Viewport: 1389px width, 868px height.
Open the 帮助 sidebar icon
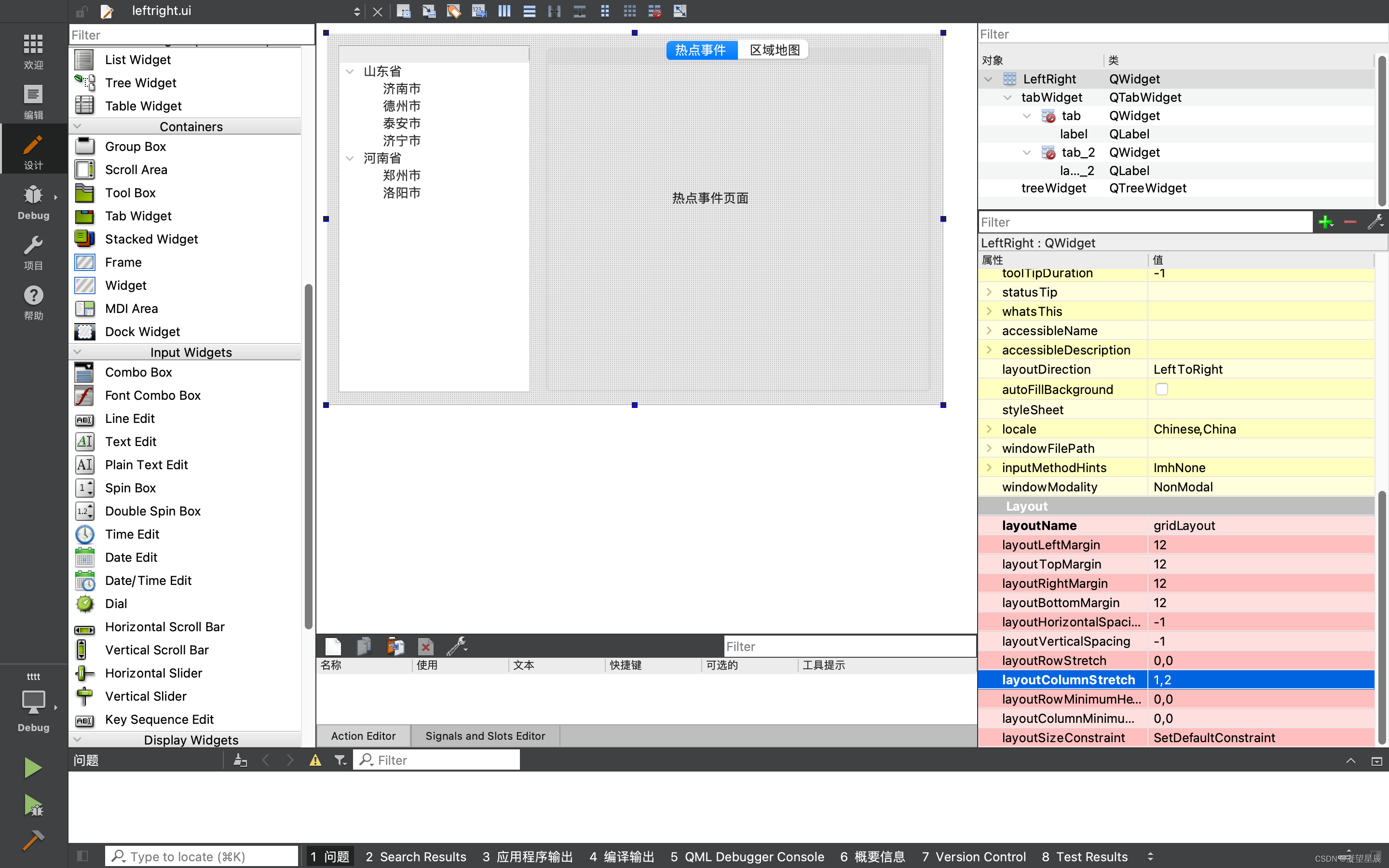(33, 301)
